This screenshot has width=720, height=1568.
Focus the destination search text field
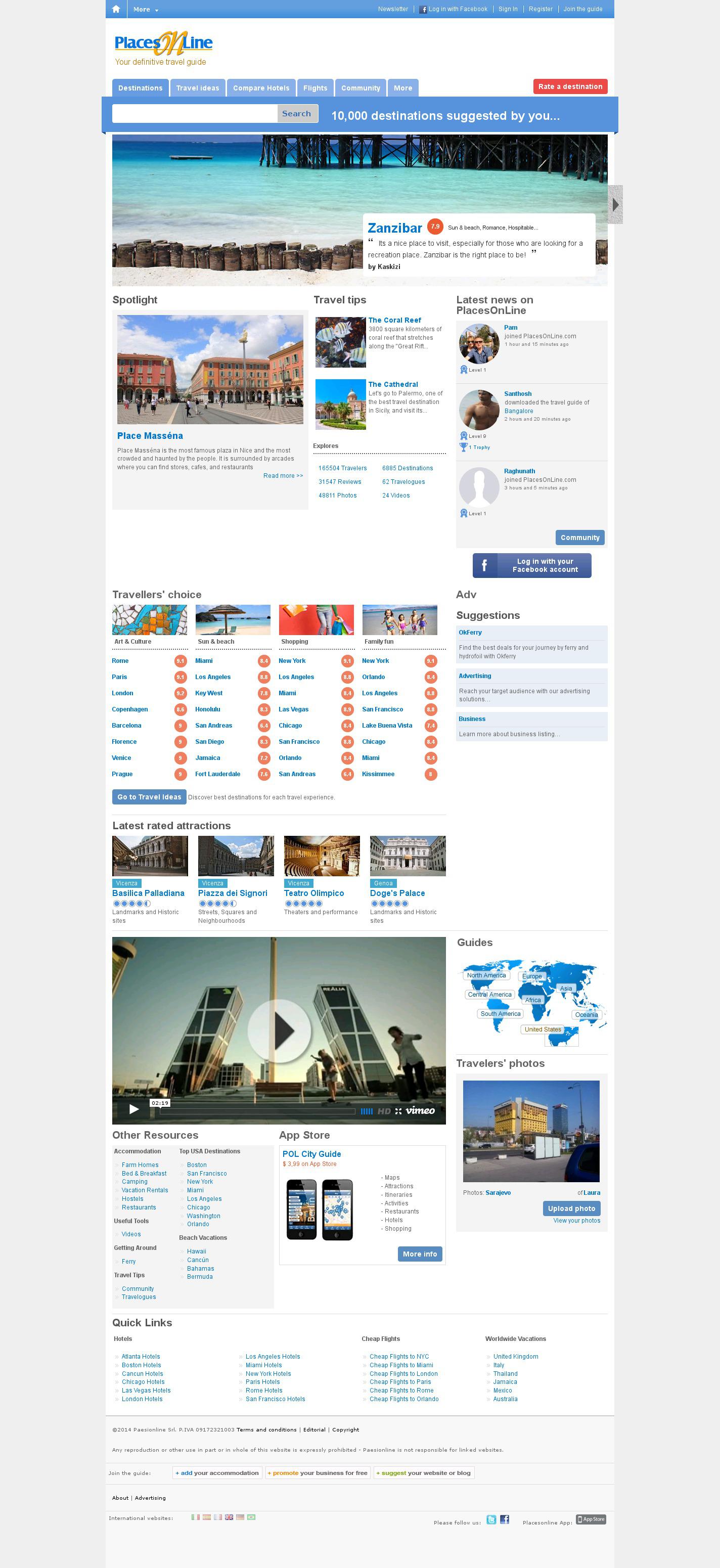(x=195, y=113)
